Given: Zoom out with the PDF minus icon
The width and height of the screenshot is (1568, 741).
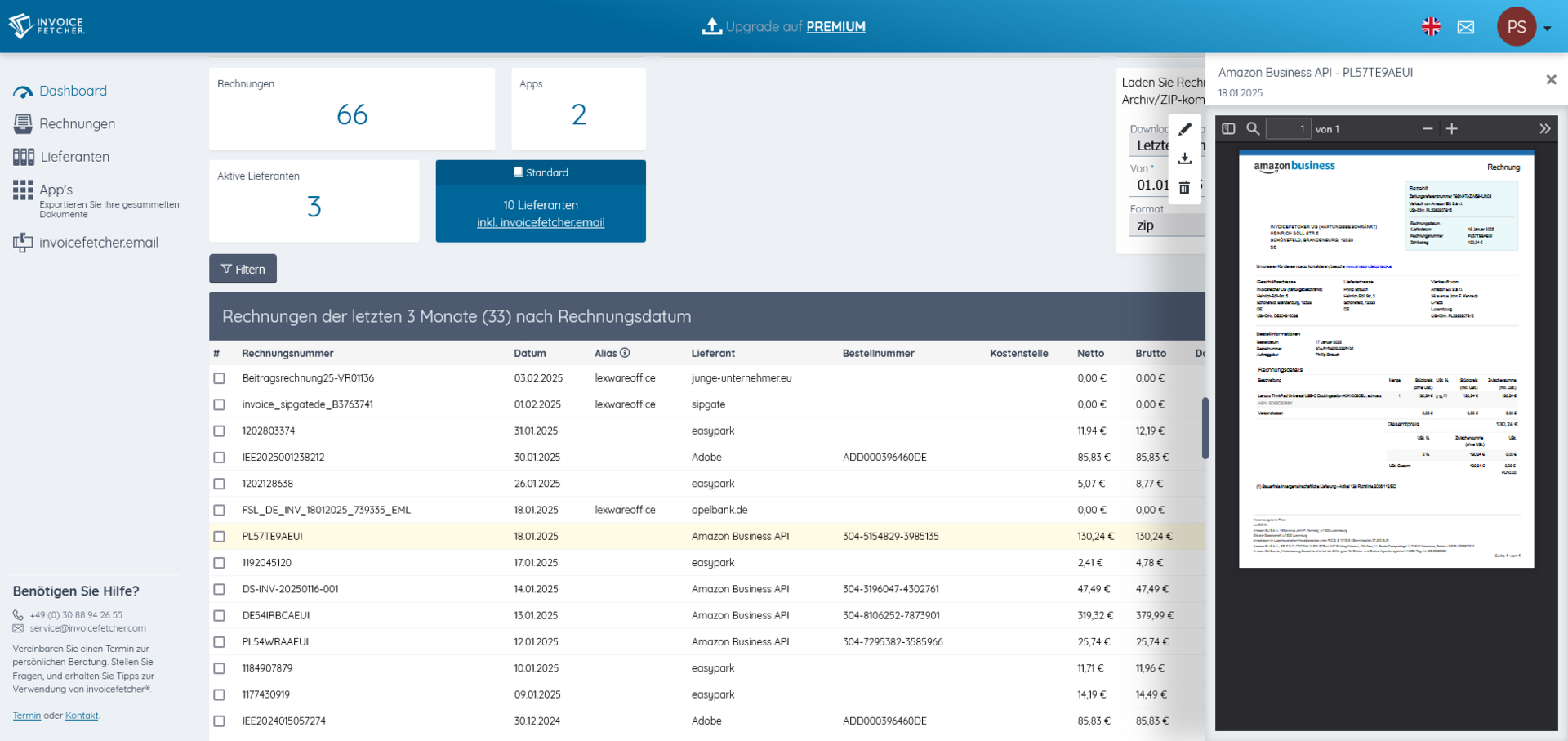Looking at the screenshot, I should (x=1428, y=129).
